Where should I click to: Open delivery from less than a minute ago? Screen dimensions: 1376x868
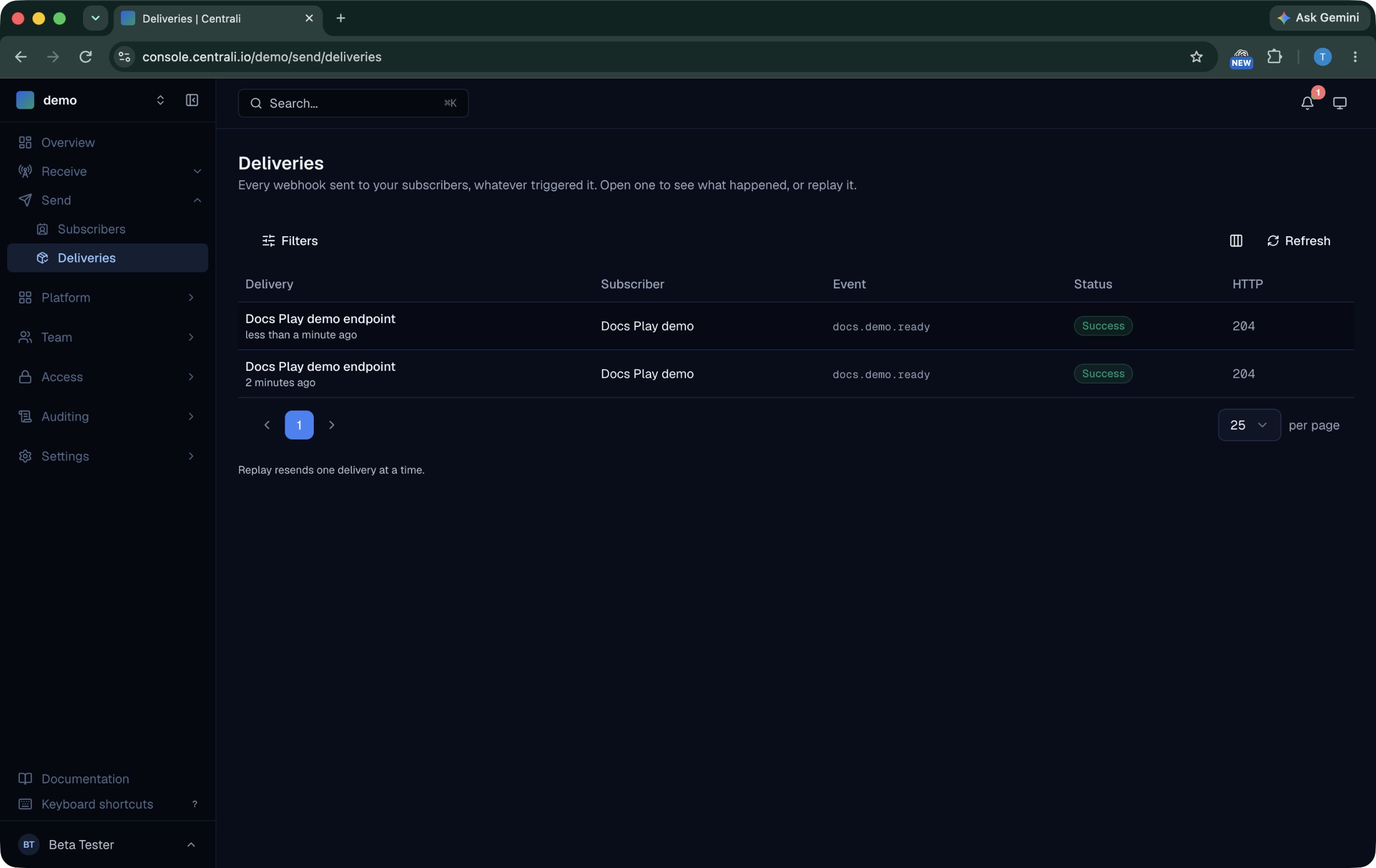(x=795, y=326)
